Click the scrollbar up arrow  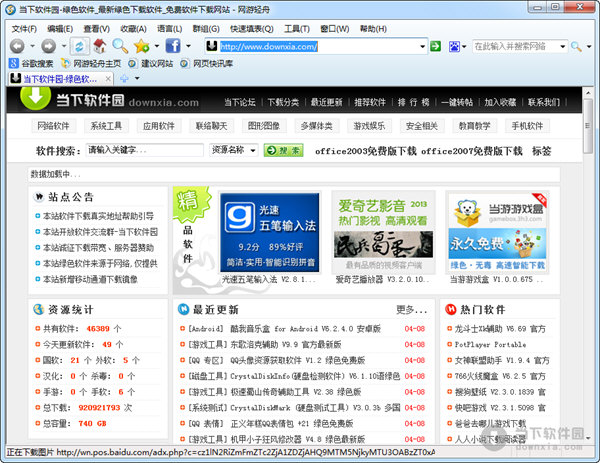coord(588,93)
